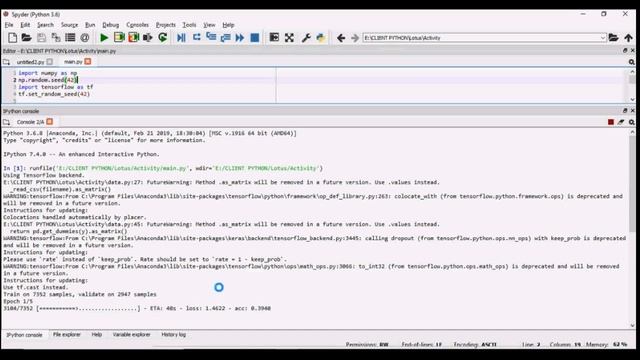The width and height of the screenshot is (640, 360).
Task: Debug step into function icon
Action: click(x=211, y=38)
